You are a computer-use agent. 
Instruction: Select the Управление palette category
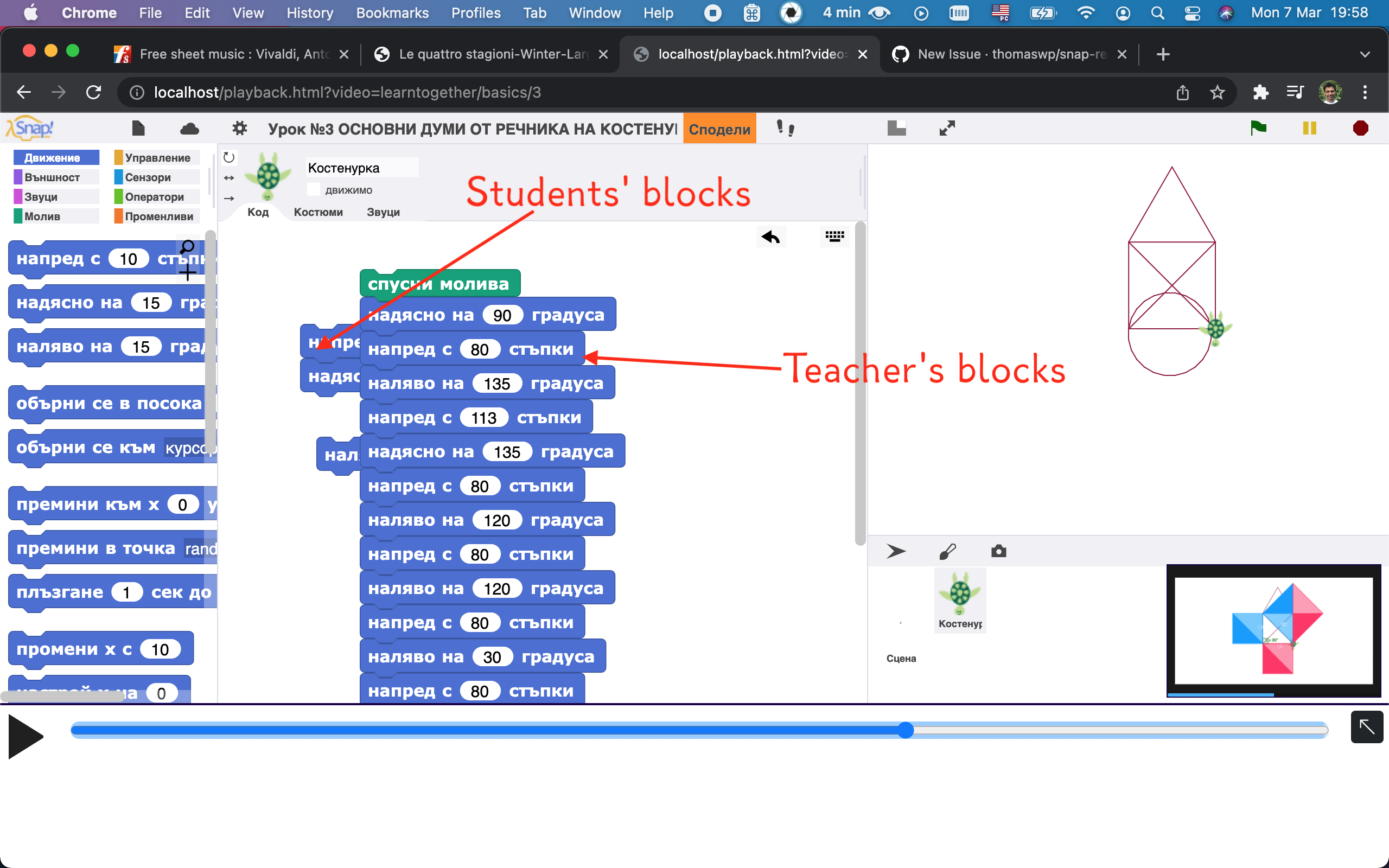point(157,158)
